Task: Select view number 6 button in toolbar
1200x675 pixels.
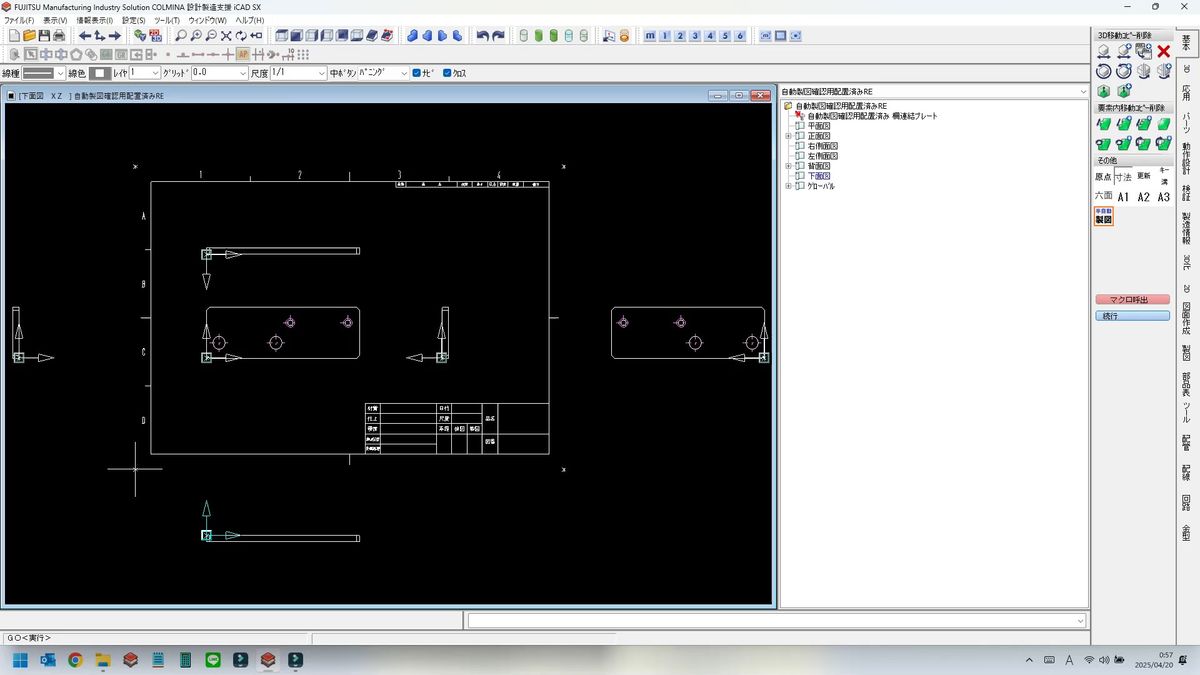Action: pyautogui.click(x=740, y=36)
